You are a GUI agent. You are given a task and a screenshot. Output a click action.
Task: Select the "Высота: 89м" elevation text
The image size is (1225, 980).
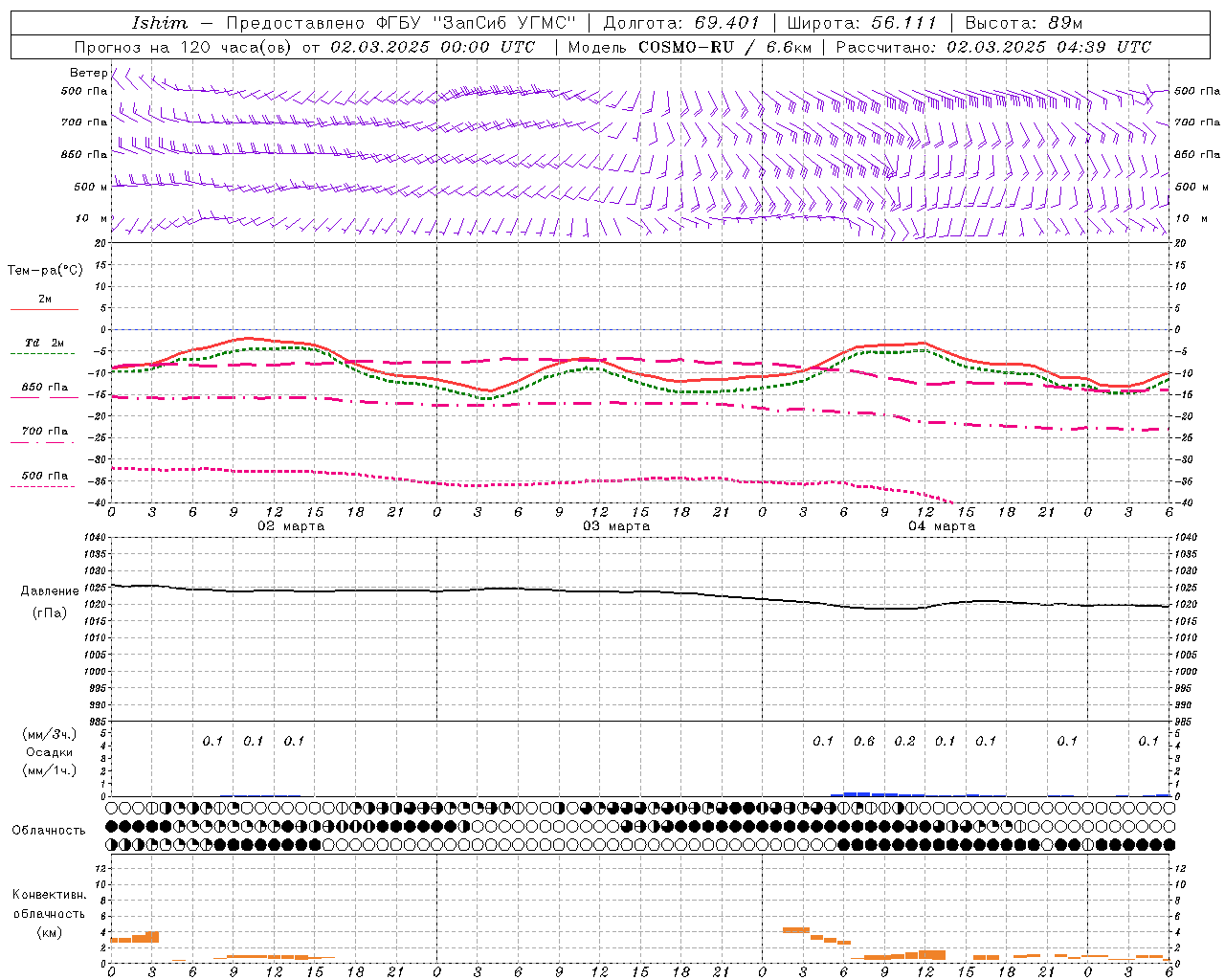click(x=1024, y=23)
